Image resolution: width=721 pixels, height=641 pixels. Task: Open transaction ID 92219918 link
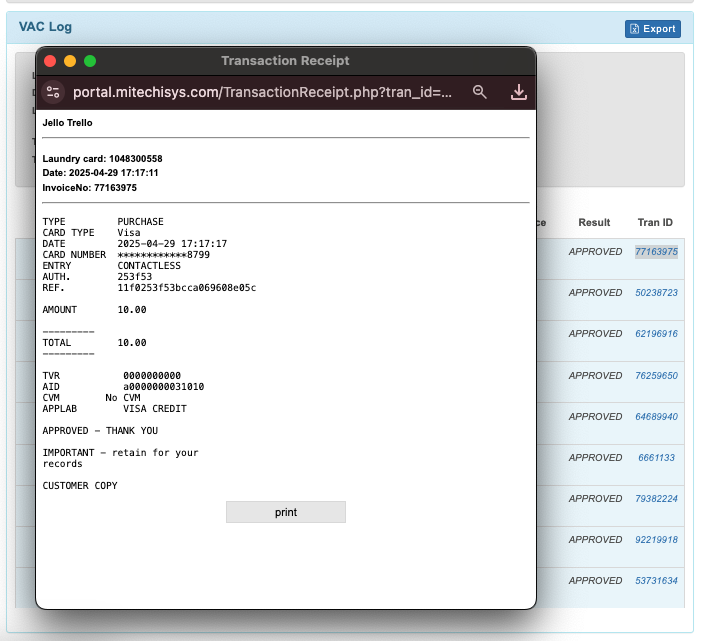click(x=656, y=540)
